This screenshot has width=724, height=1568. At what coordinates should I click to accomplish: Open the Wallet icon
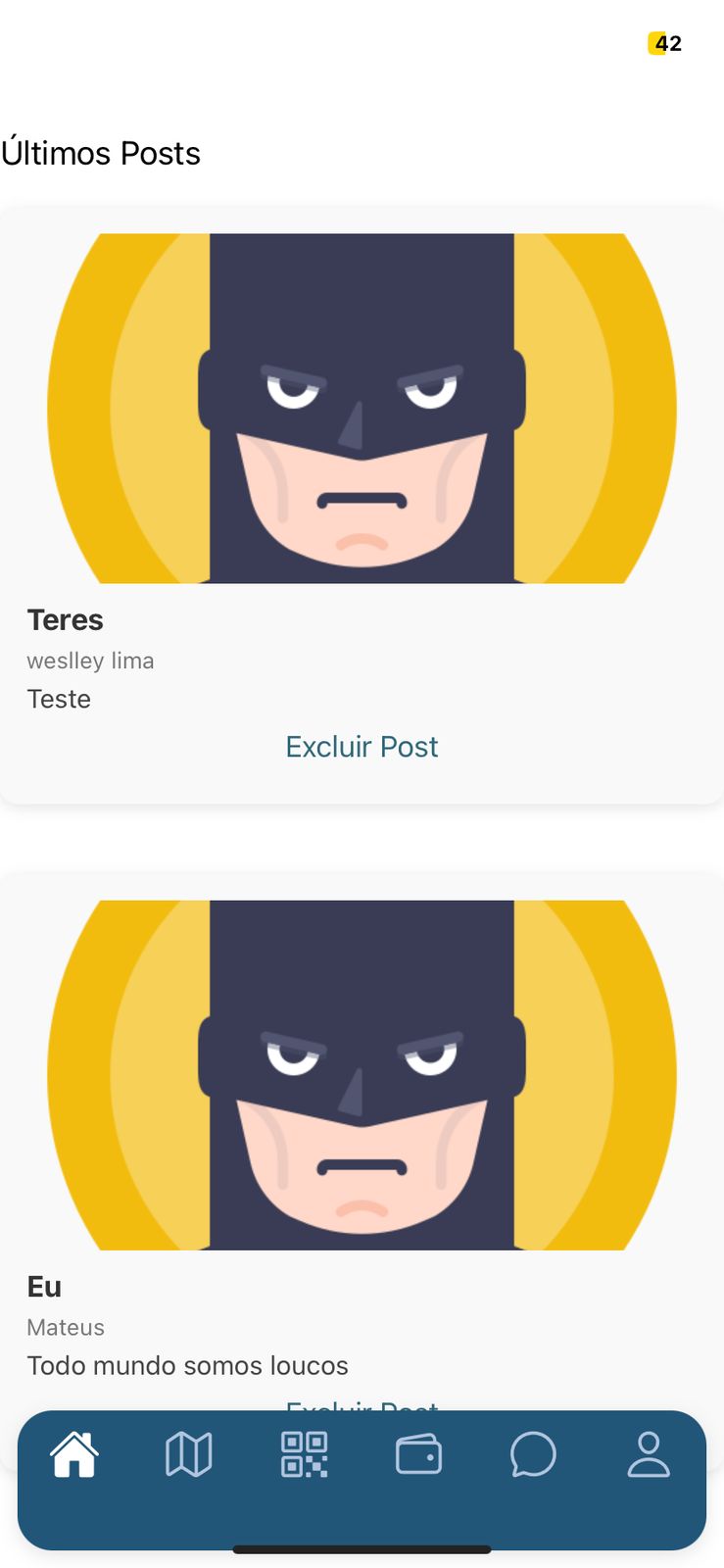point(418,1454)
